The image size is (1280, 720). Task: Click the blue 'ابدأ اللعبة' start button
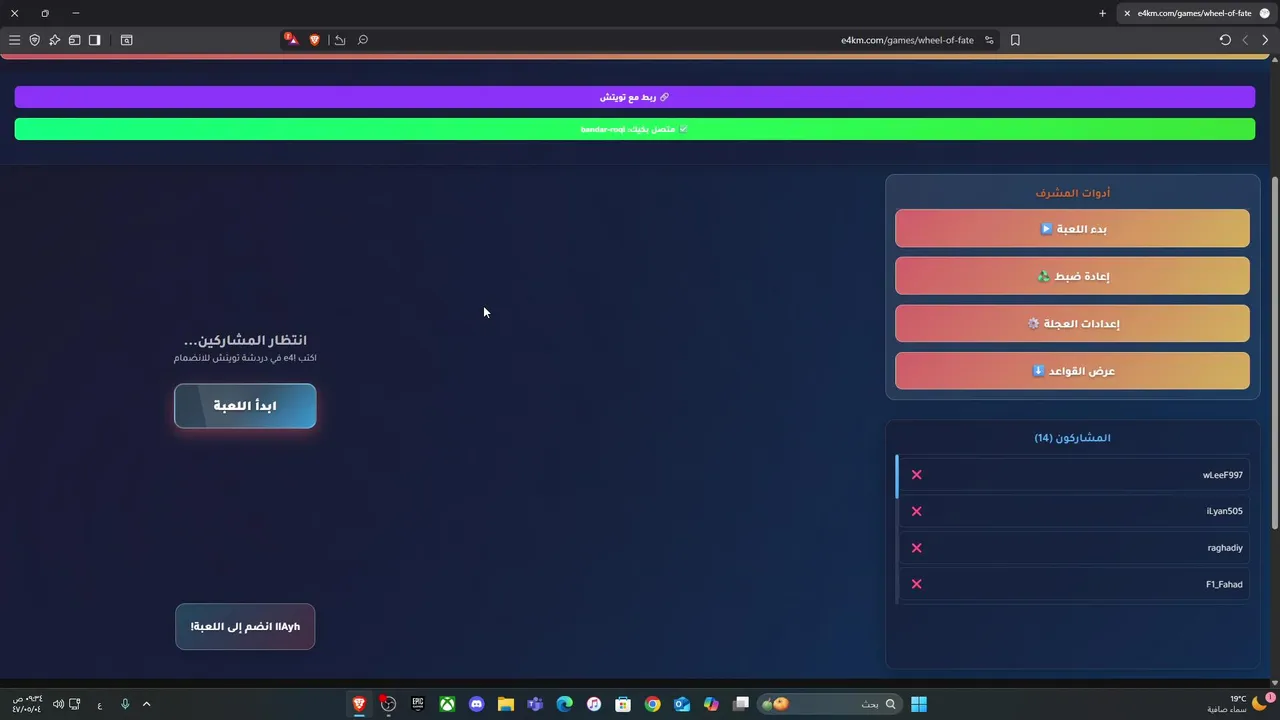[245, 406]
